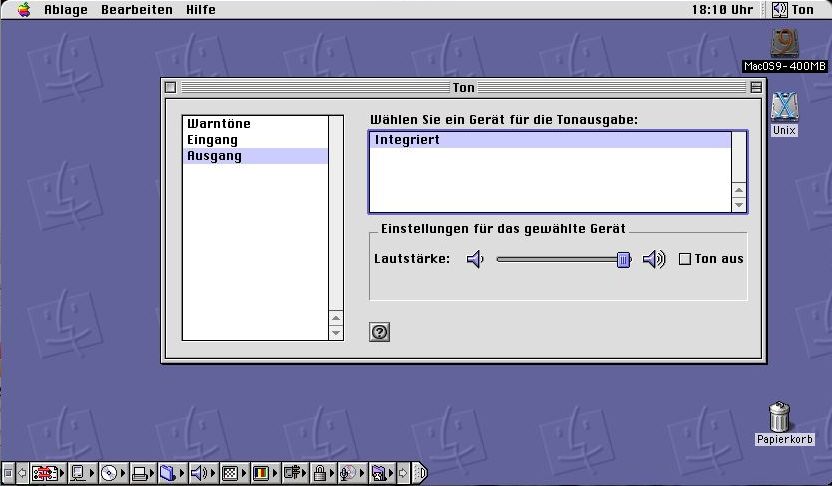Click the Lautstärke slider thumb

[624, 259]
